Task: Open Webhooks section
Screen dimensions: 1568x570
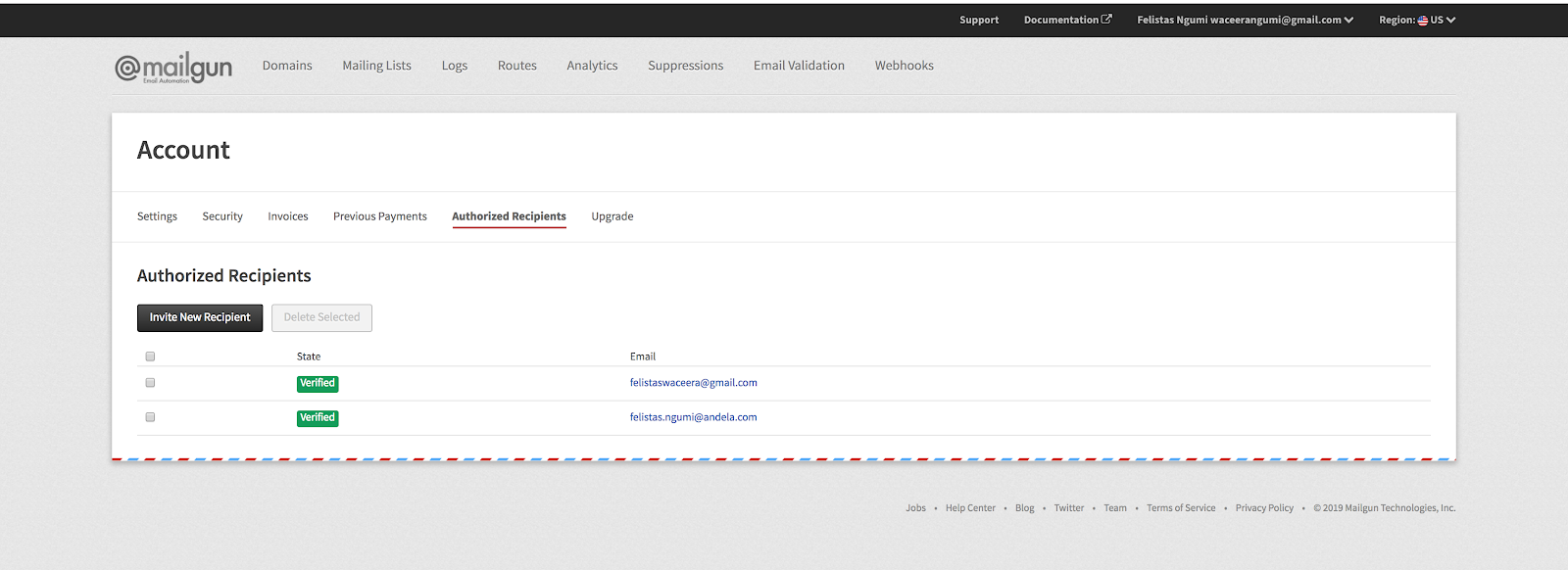Action: 904,66
